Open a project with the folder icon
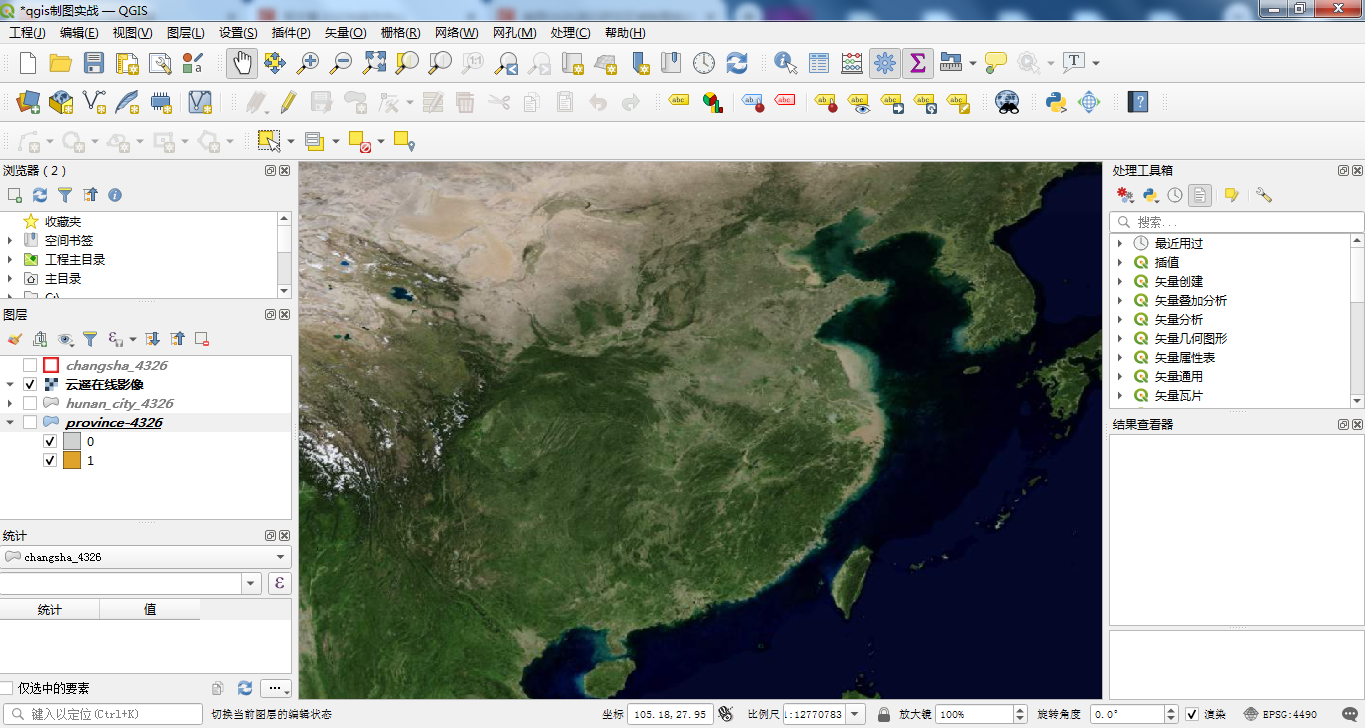 [61, 63]
